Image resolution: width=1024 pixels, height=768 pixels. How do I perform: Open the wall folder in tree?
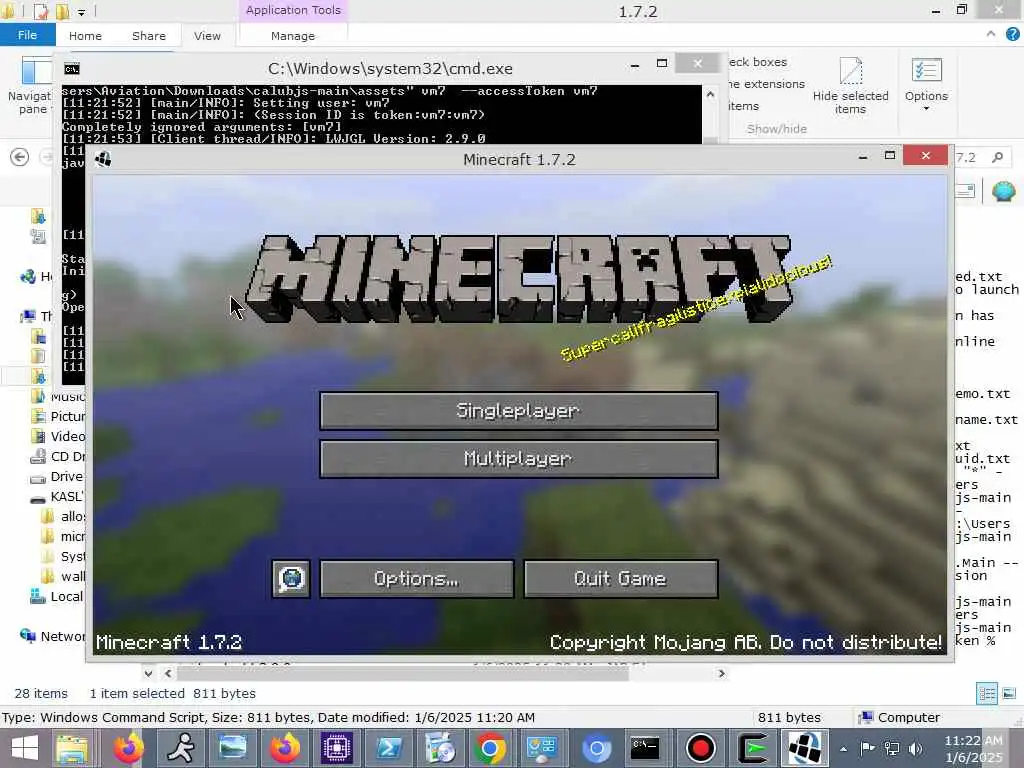pyautogui.click(x=64, y=577)
